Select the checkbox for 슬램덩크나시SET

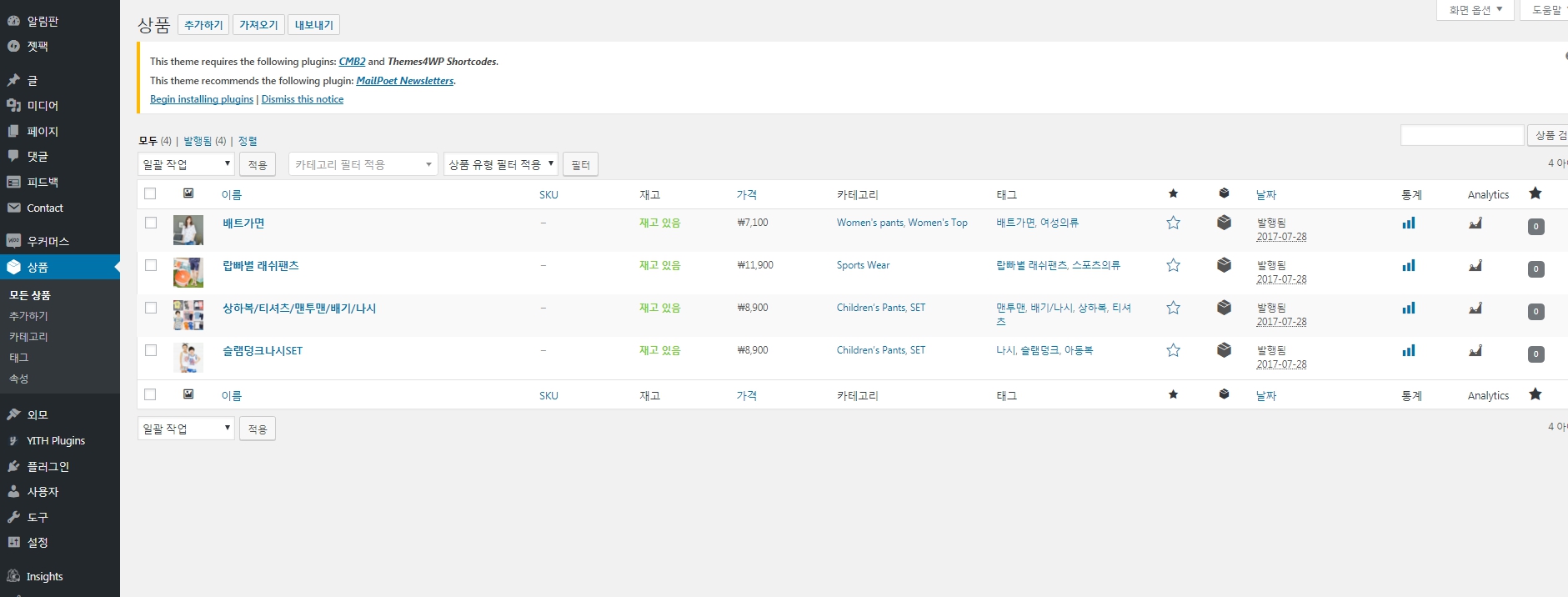[151, 350]
